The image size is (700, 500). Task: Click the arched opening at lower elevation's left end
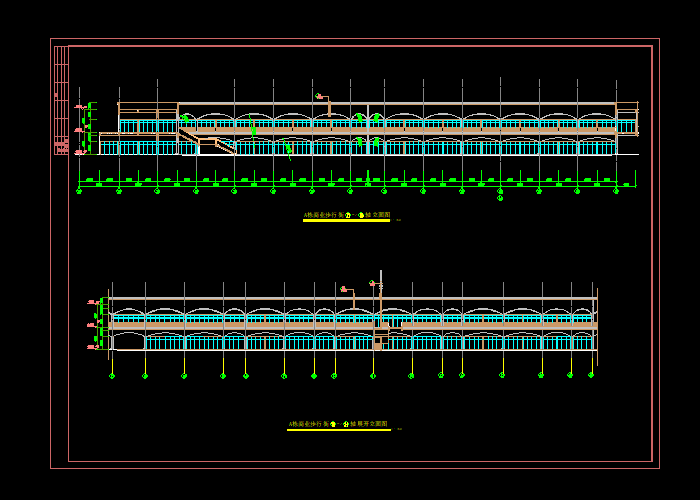pyautogui.click(x=129, y=341)
